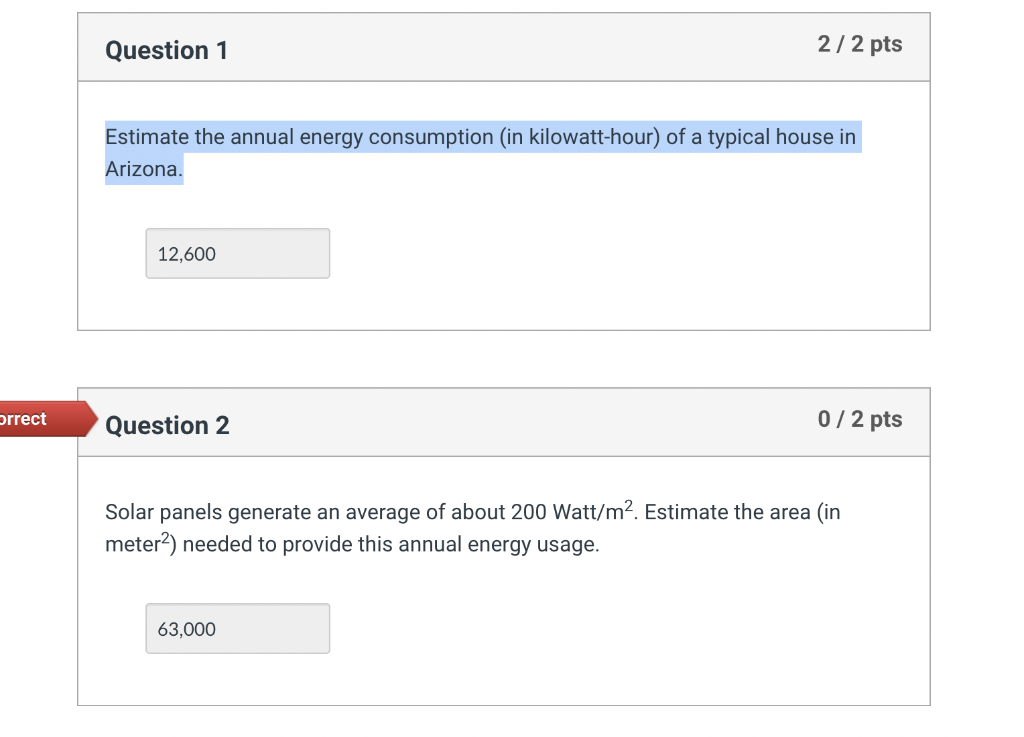Viewport: 1024px width, 737px height.
Task: Click inside the answer field showing 63,000
Action: [237, 628]
